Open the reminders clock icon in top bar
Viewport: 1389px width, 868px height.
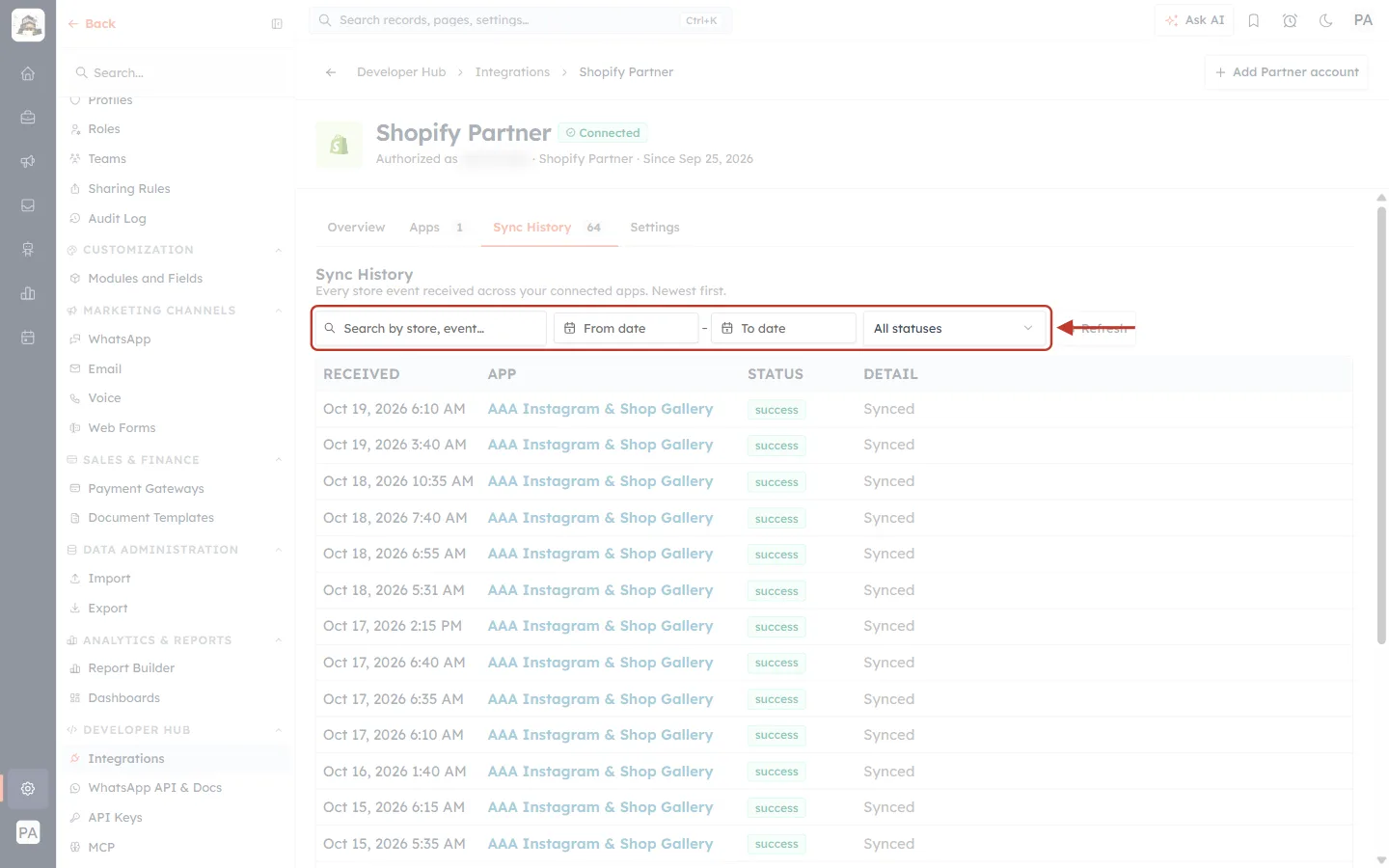coord(1290,20)
